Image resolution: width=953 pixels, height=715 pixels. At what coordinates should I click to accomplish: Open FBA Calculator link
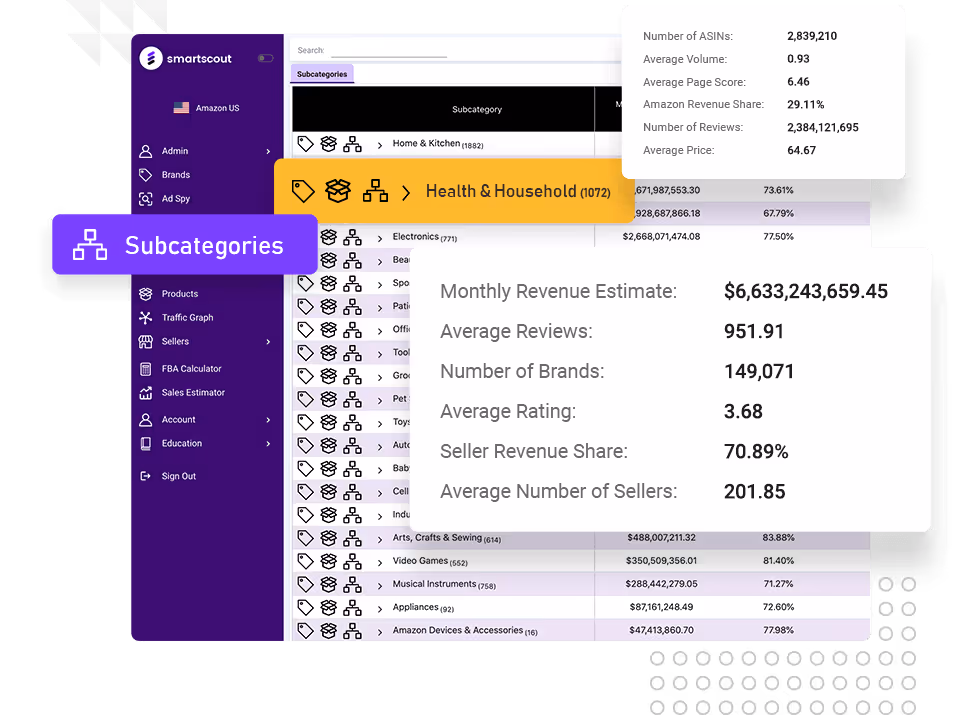click(x=191, y=368)
